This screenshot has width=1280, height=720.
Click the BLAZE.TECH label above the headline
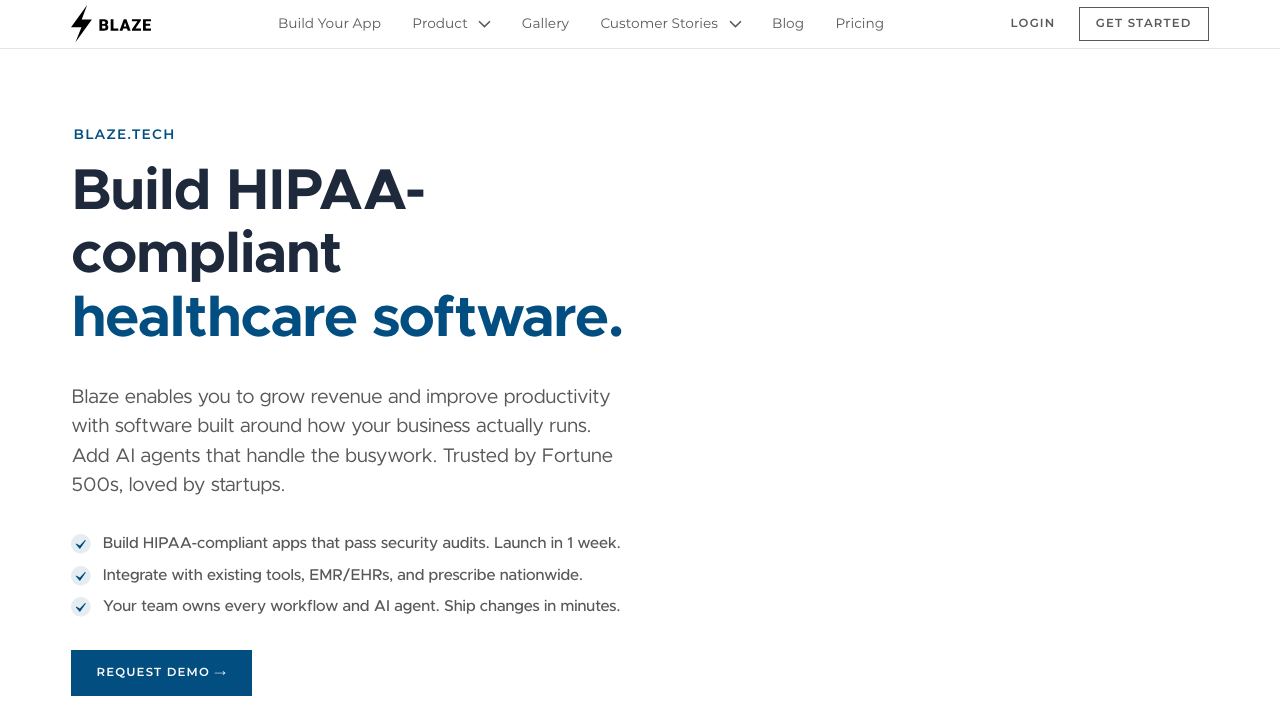[124, 134]
